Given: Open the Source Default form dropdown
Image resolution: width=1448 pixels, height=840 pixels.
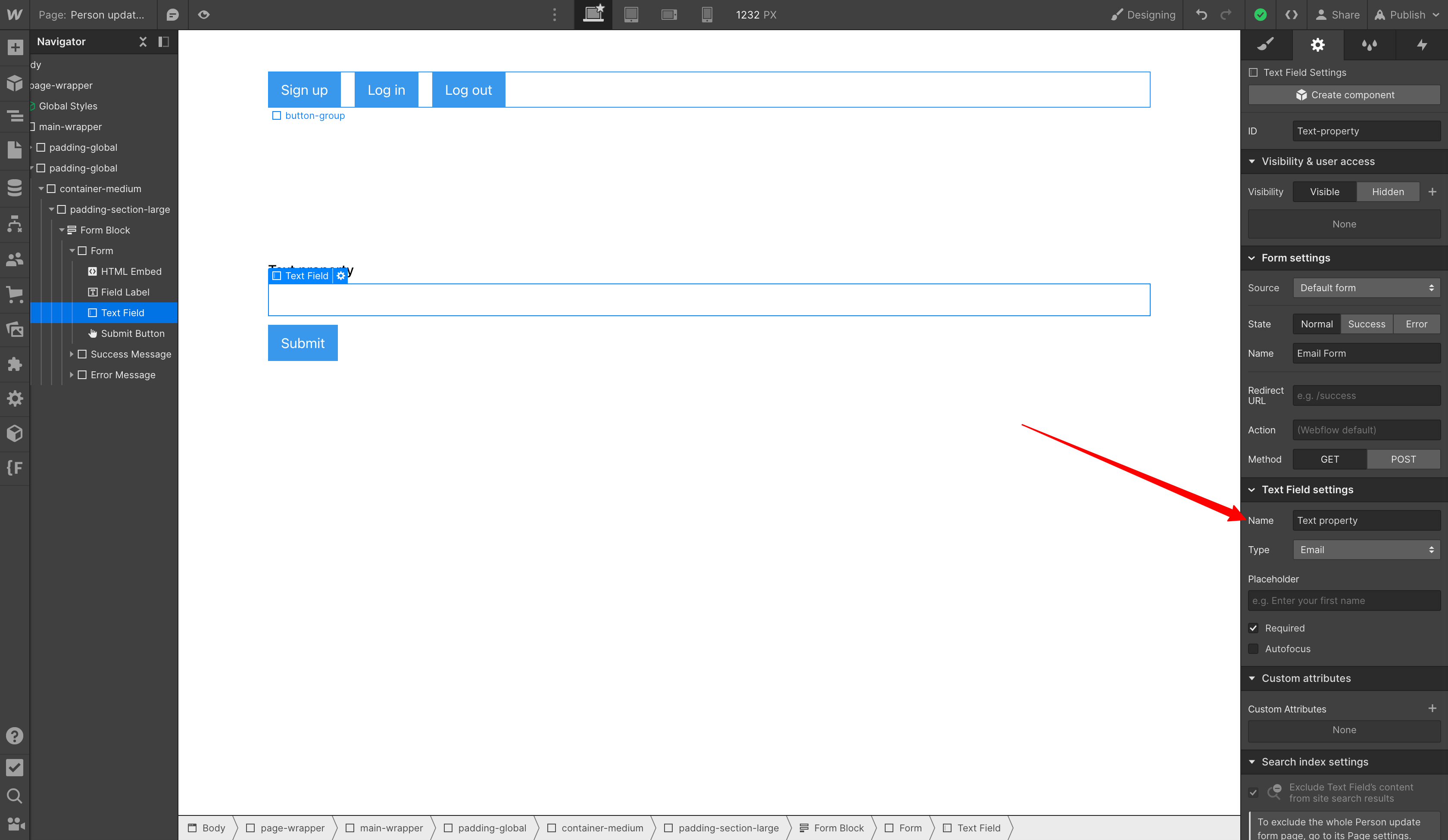Looking at the screenshot, I should tap(1366, 288).
